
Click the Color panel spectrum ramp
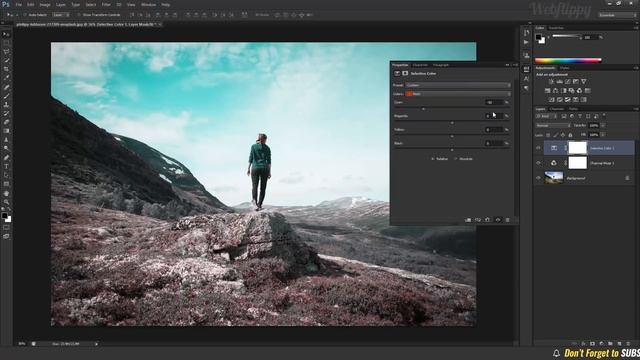(x=568, y=60)
